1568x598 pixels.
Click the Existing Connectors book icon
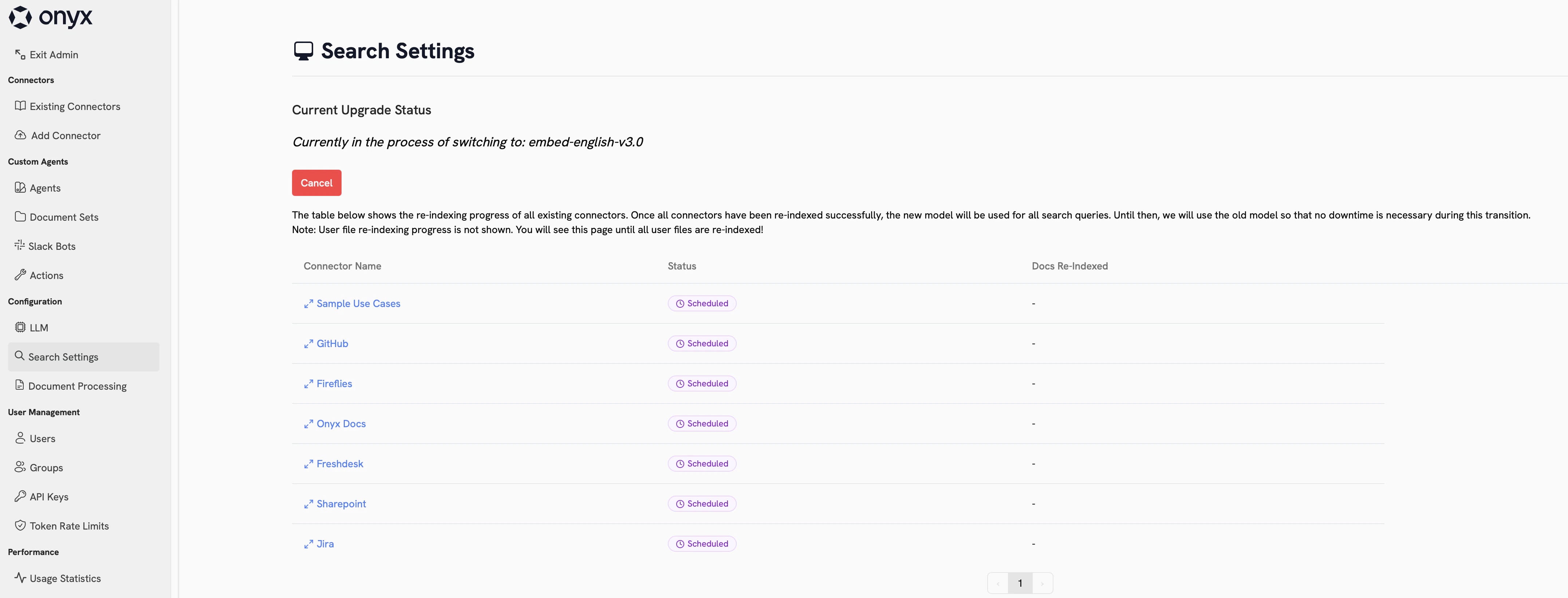point(20,105)
